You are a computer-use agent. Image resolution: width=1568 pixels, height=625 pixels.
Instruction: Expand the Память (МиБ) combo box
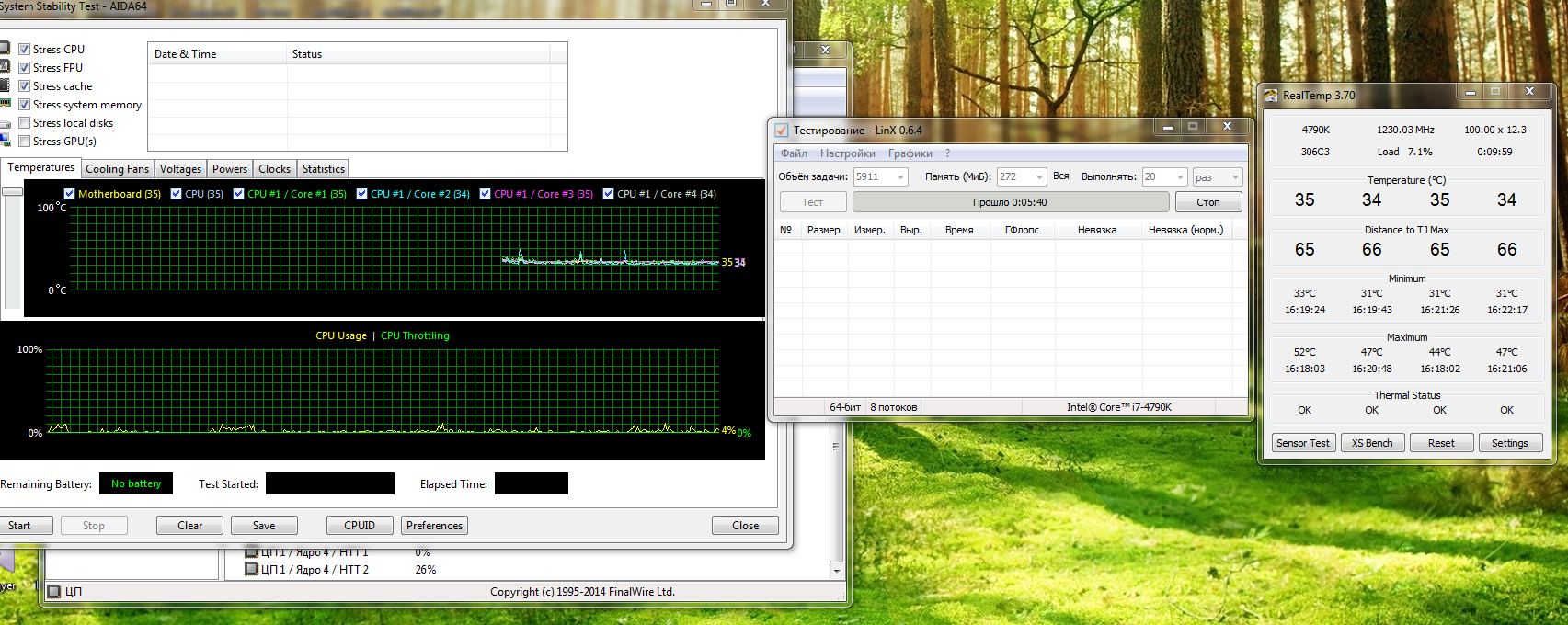1039,177
